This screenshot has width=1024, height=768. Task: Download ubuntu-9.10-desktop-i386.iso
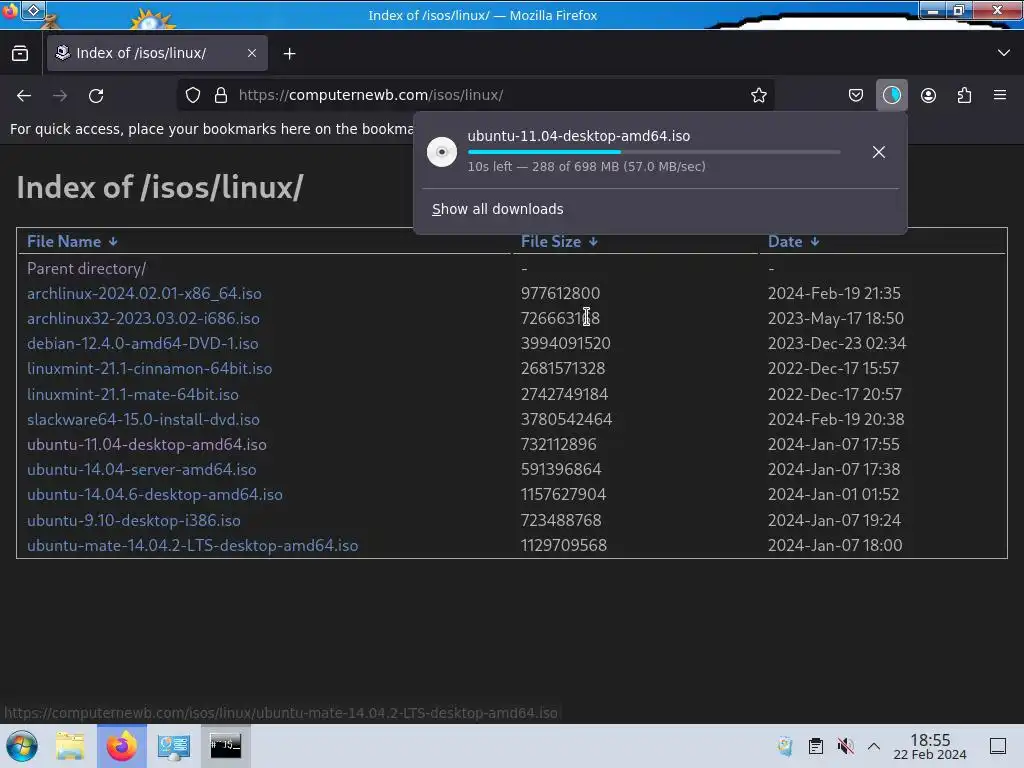[133, 520]
